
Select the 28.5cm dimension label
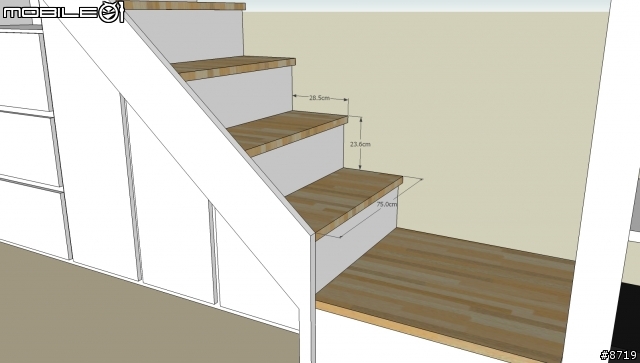[x=319, y=98]
